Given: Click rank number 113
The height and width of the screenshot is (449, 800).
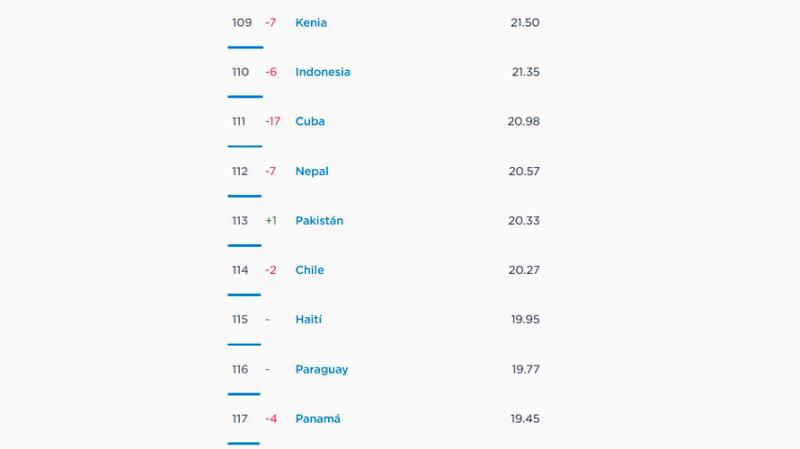Looking at the screenshot, I should [x=240, y=220].
